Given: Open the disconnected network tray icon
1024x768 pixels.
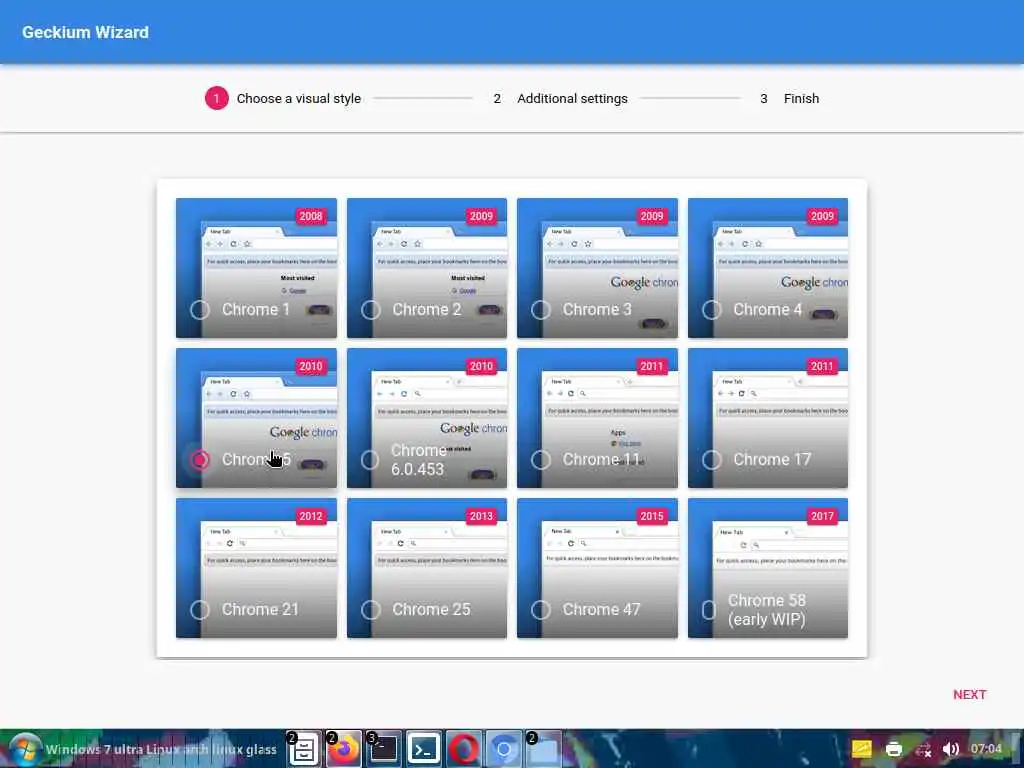Looking at the screenshot, I should click(923, 750).
